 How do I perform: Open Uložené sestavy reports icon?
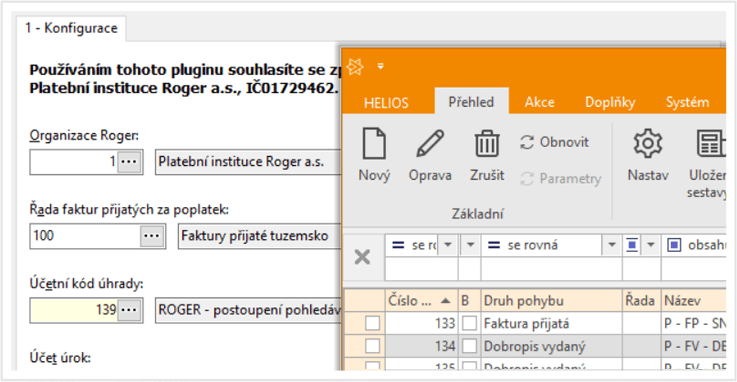(708, 163)
